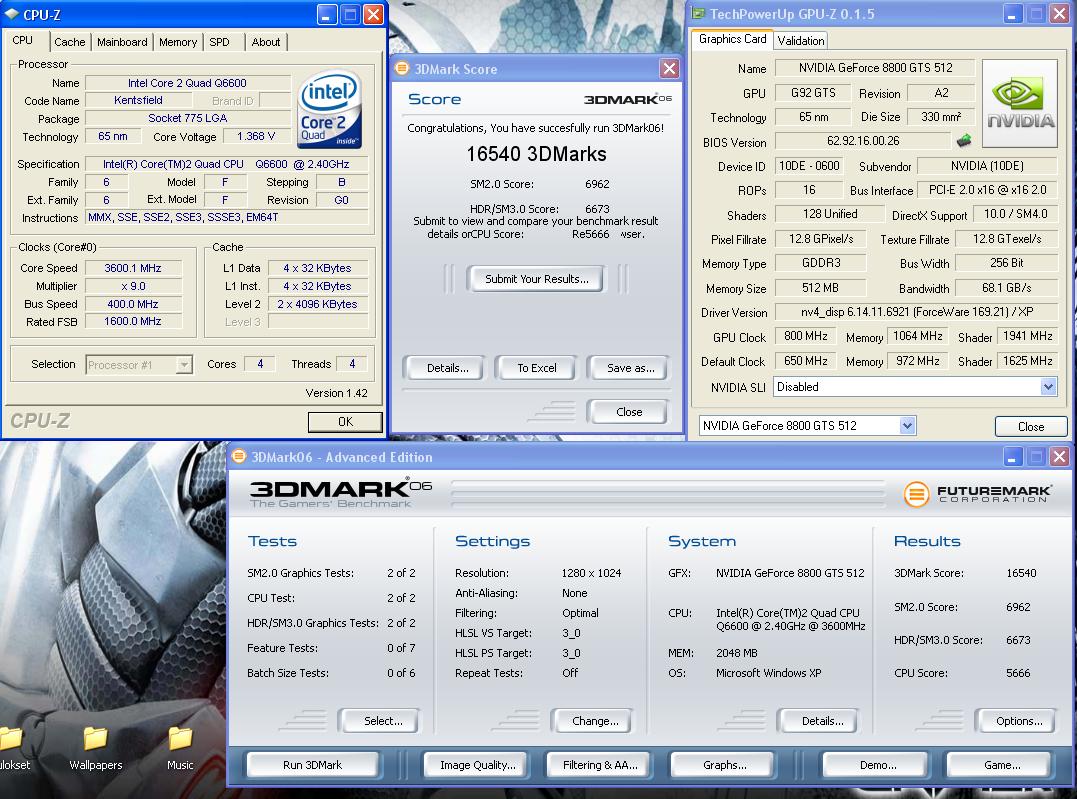The height and width of the screenshot is (799, 1077).
Task: Click the Demo button in 3DMark06
Action: point(877,765)
